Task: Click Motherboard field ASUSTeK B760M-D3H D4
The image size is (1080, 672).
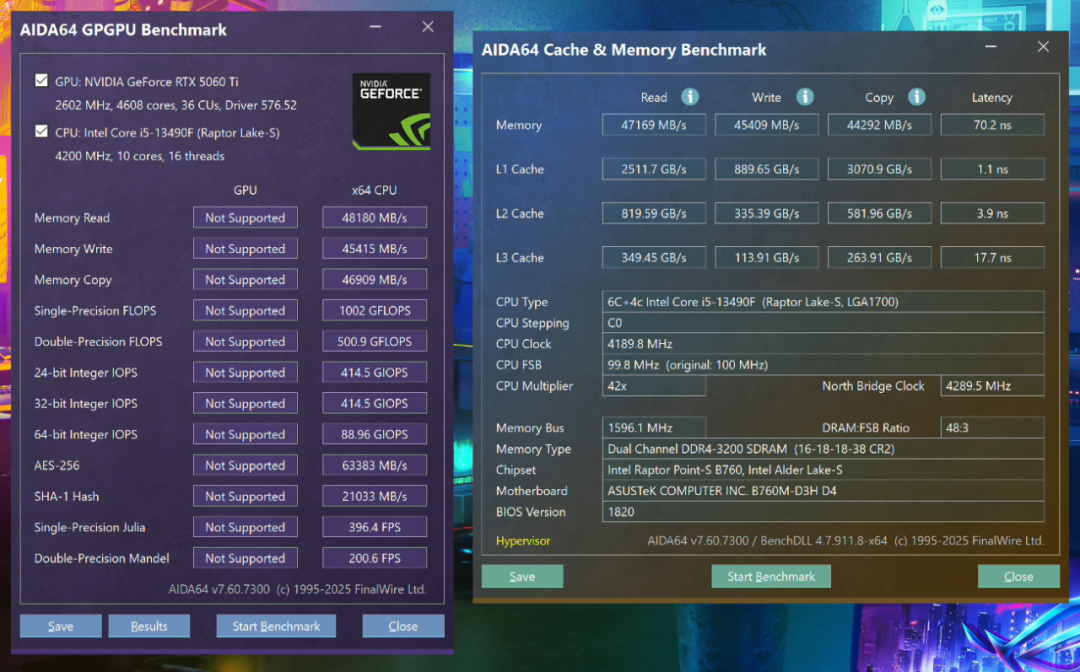Action: click(823, 491)
